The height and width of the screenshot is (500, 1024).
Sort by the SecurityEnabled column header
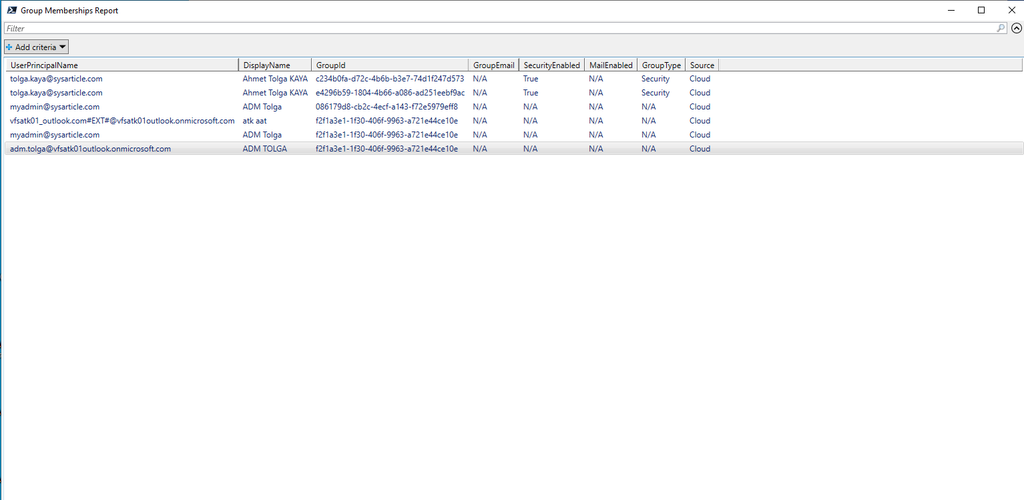[x=552, y=65]
